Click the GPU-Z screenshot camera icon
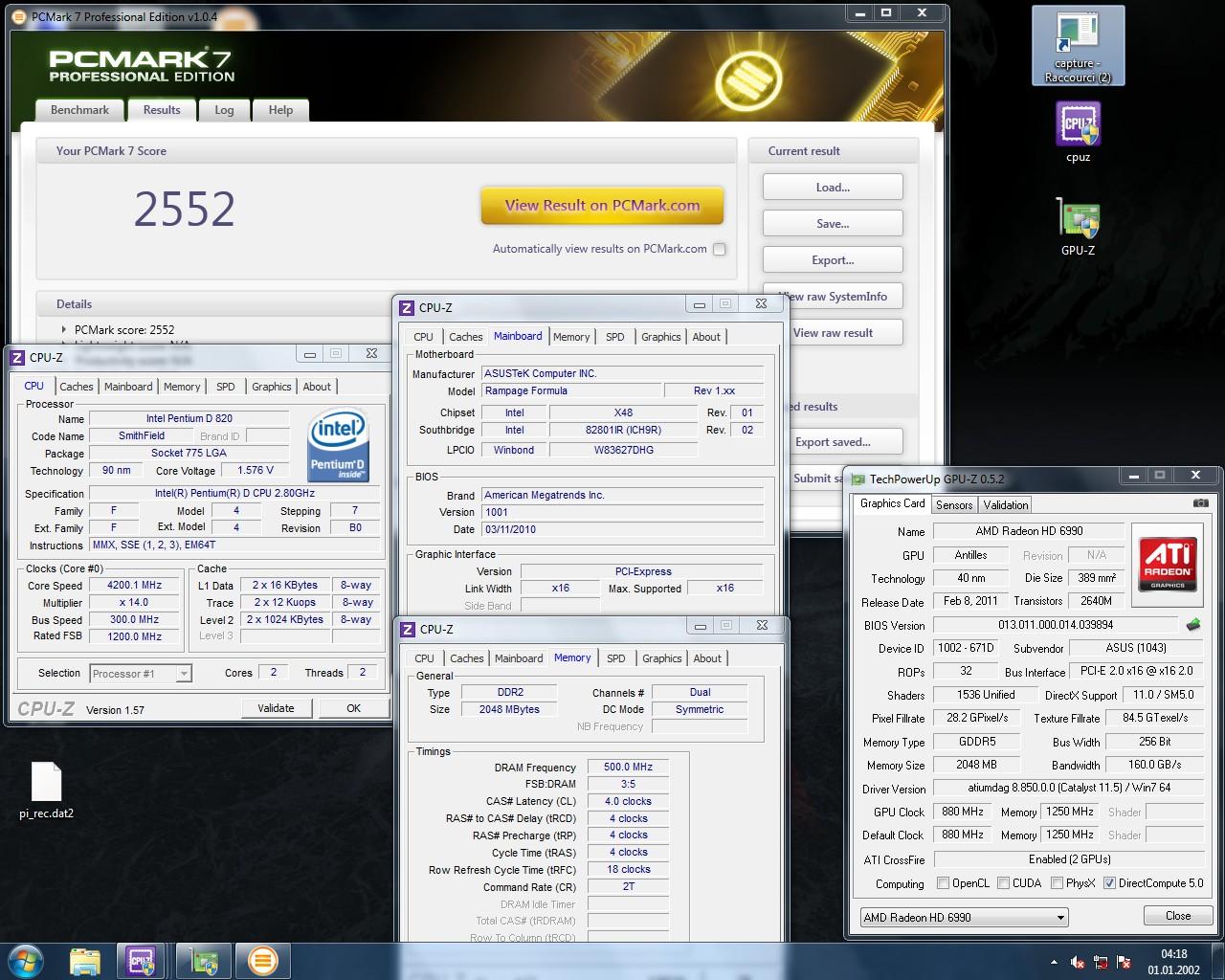Viewport: 1225px width, 980px height. tap(1201, 503)
